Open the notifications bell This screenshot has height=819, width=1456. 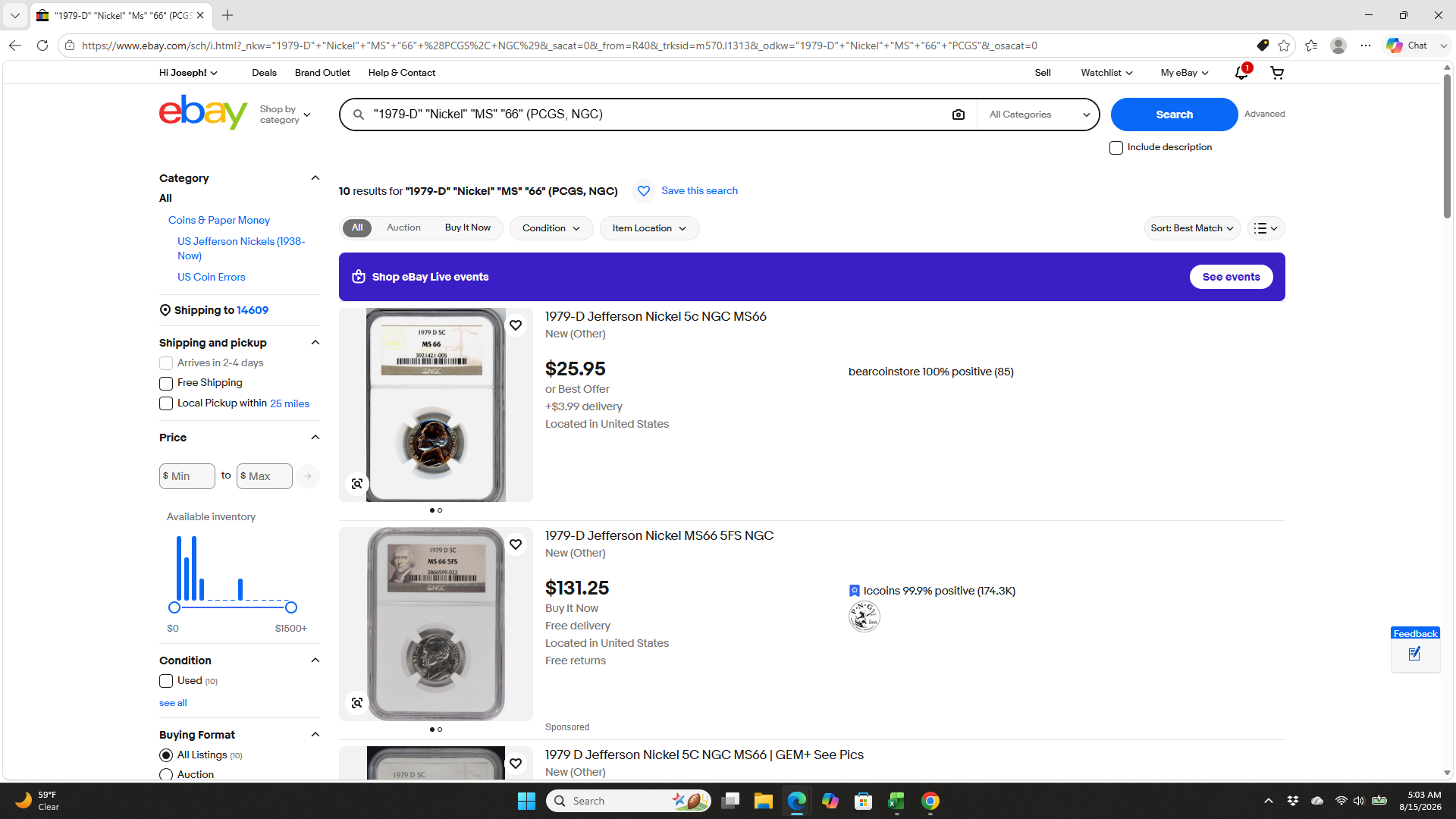click(x=1241, y=73)
